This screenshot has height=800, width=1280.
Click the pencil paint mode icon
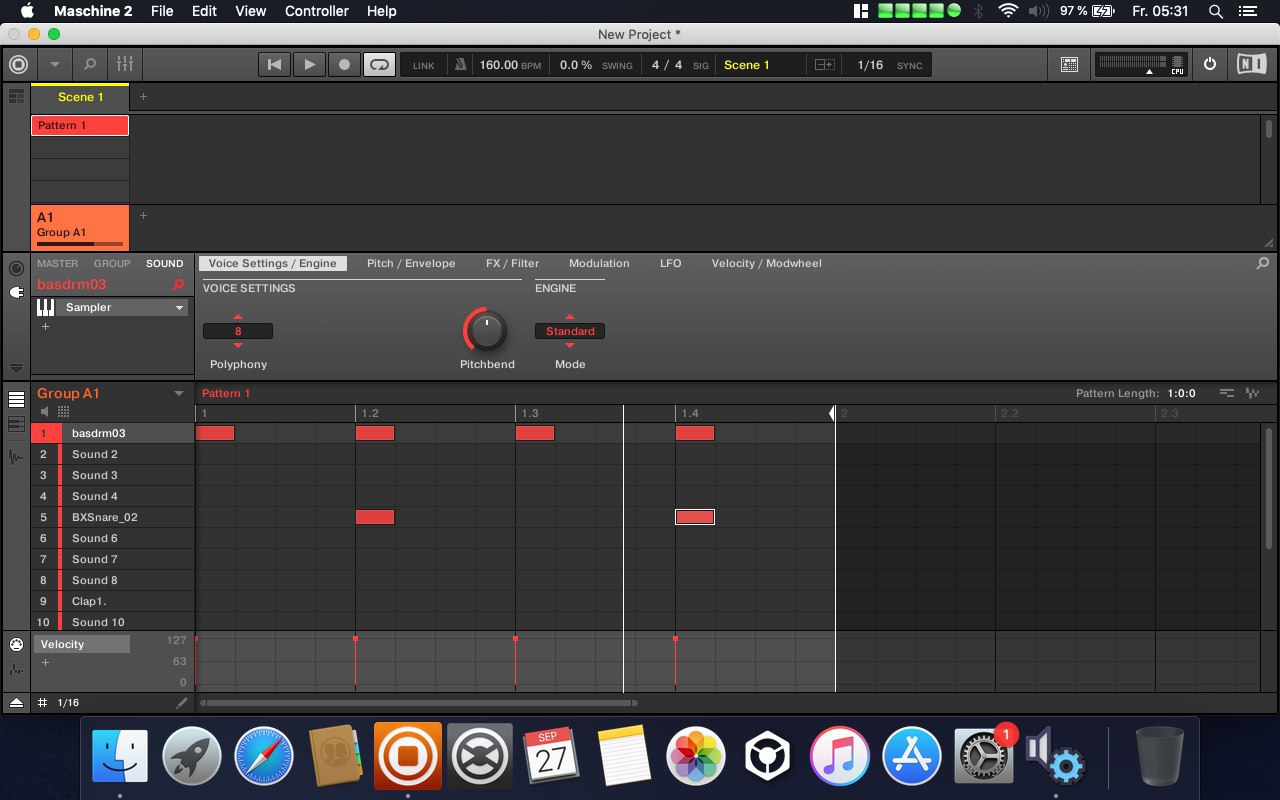click(181, 703)
